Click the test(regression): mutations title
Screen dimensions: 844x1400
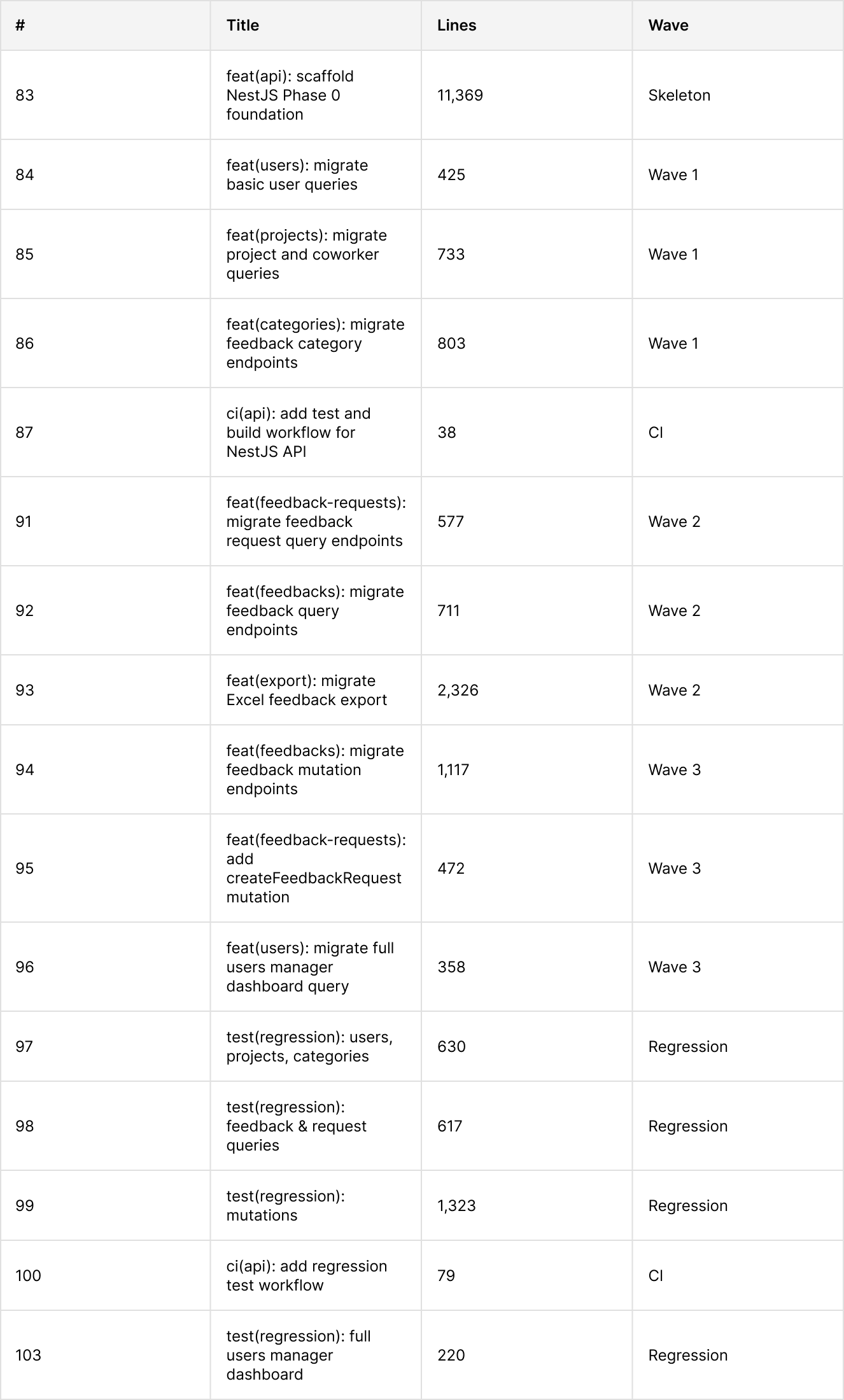coord(285,1206)
